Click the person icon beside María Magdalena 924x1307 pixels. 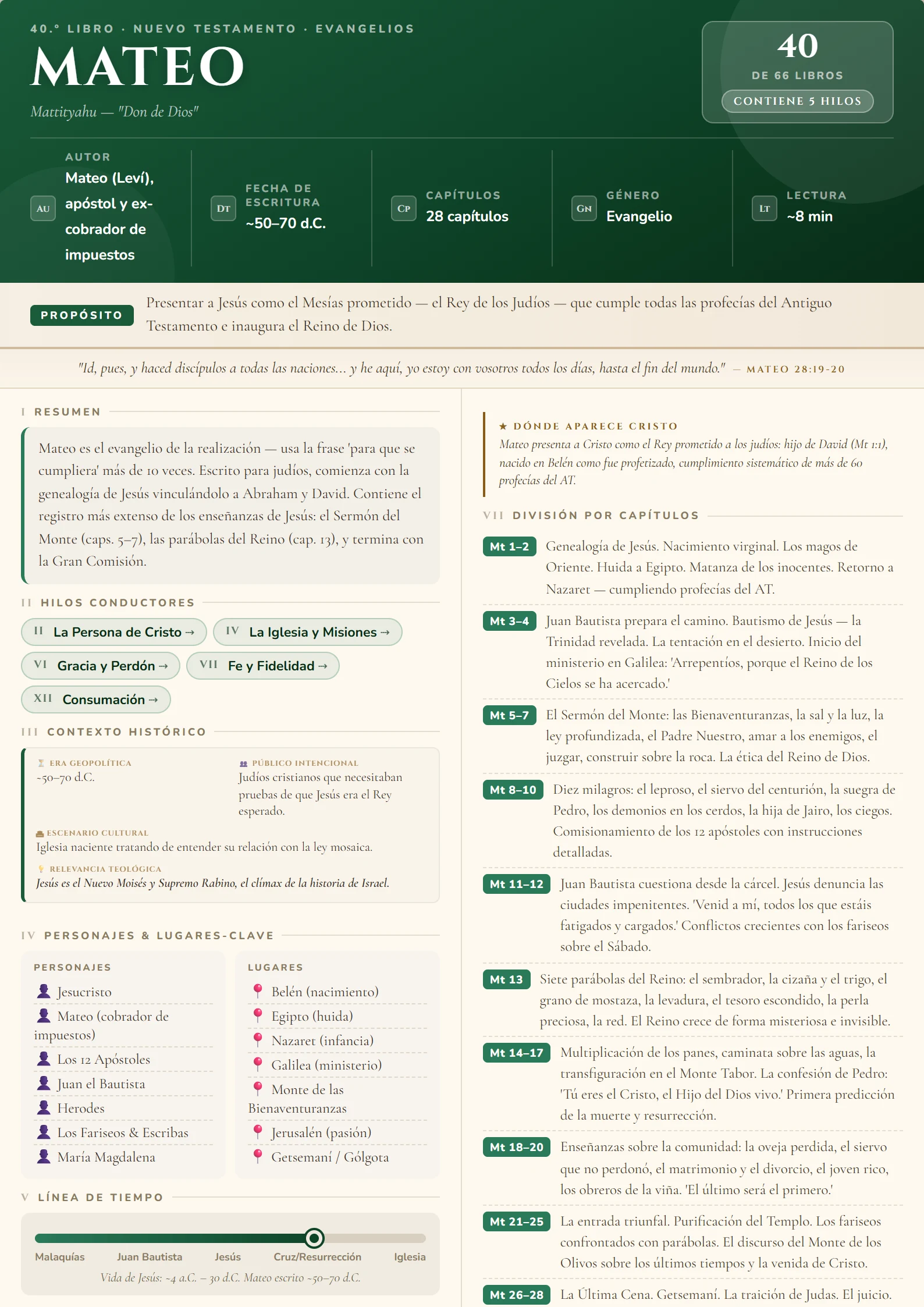coord(44,1156)
